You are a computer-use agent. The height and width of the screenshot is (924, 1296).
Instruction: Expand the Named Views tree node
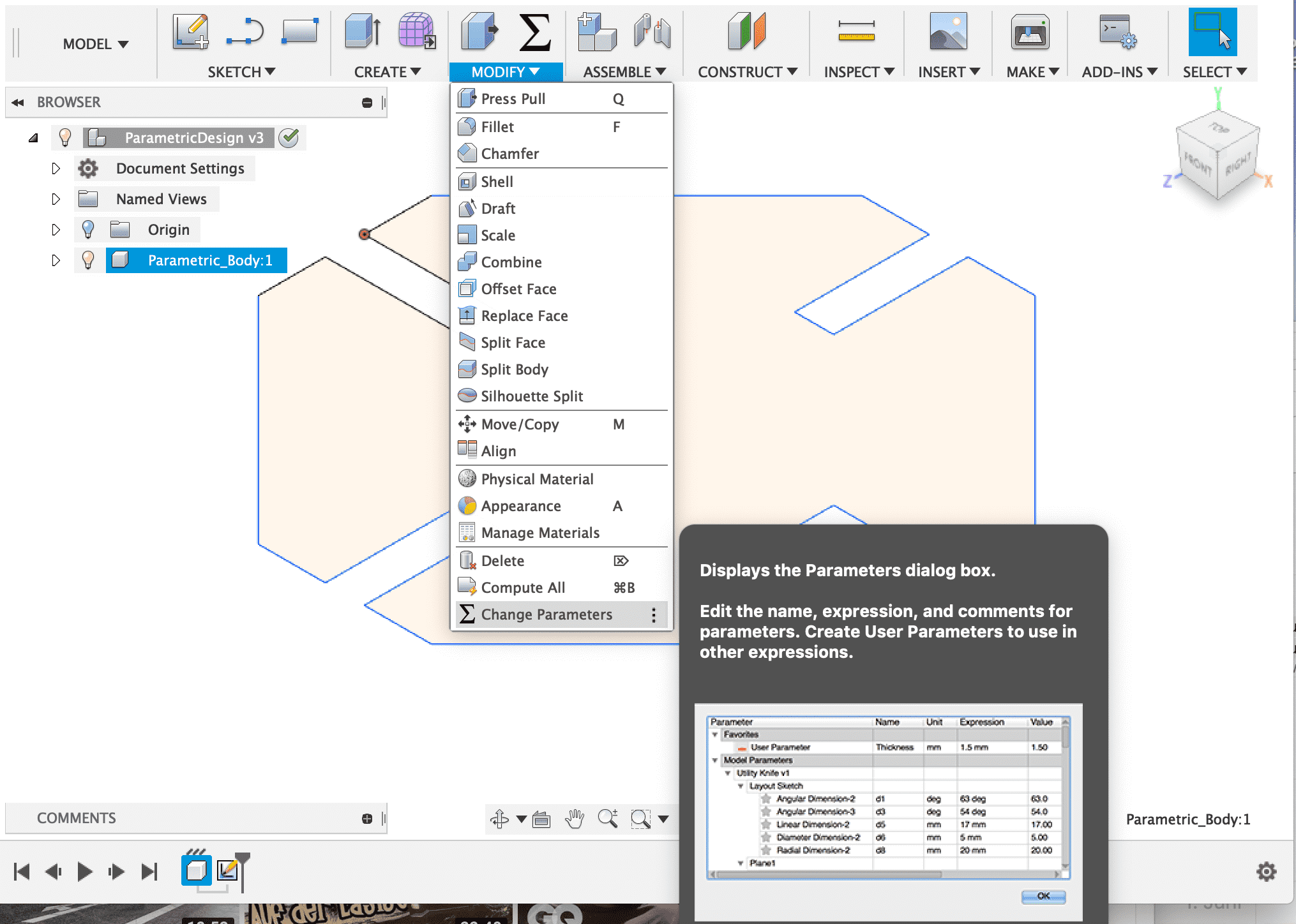click(x=56, y=199)
